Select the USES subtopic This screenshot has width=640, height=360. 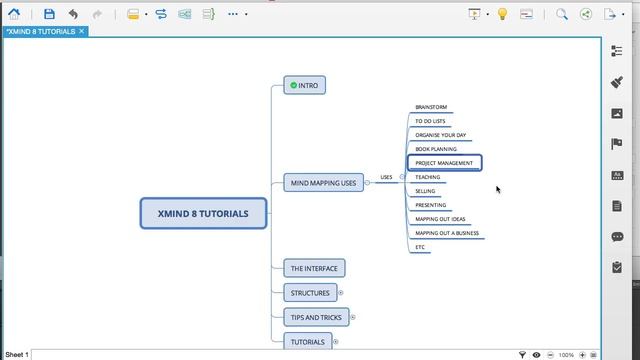[386, 177]
